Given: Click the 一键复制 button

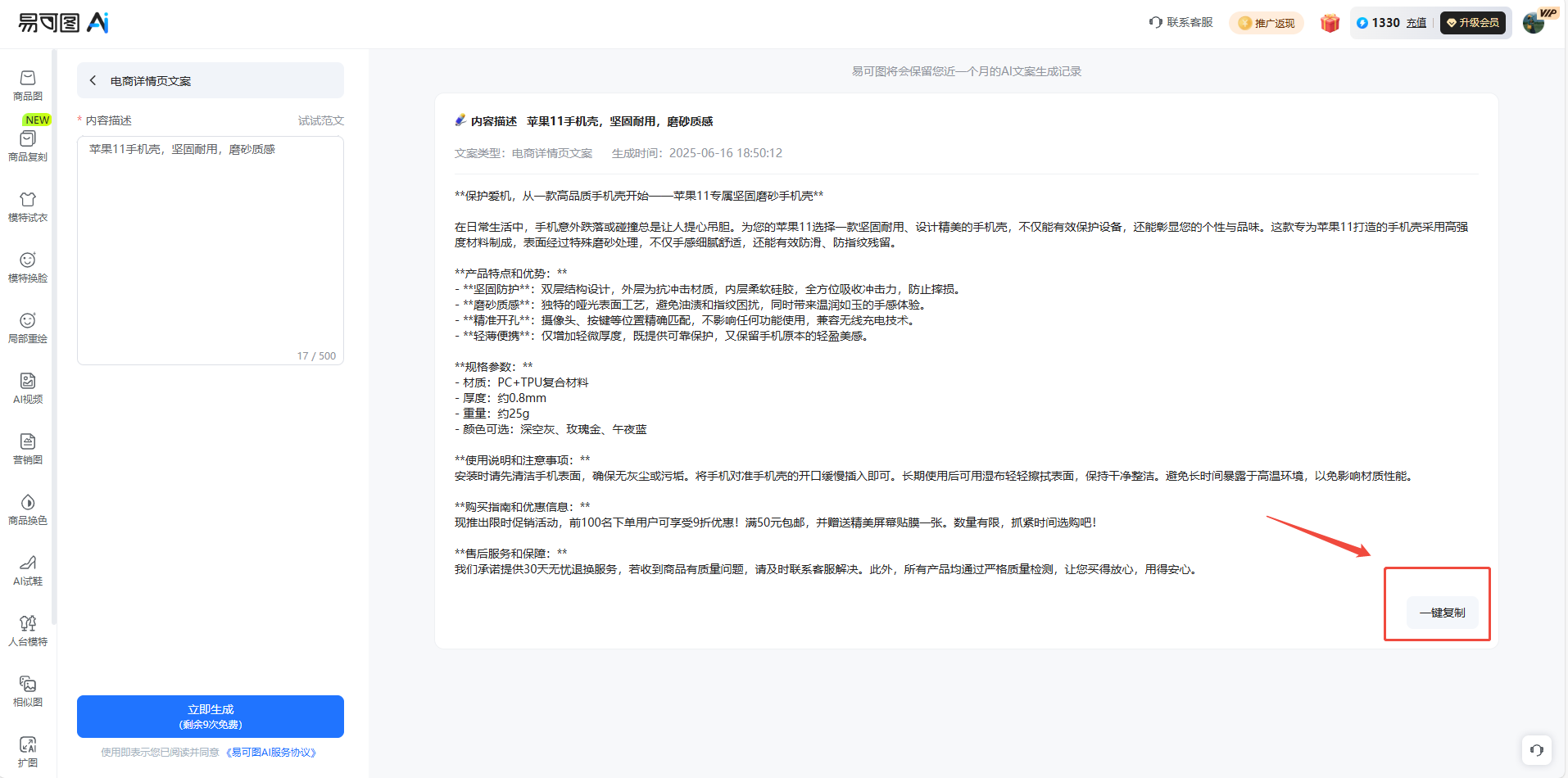Looking at the screenshot, I should pos(1442,613).
